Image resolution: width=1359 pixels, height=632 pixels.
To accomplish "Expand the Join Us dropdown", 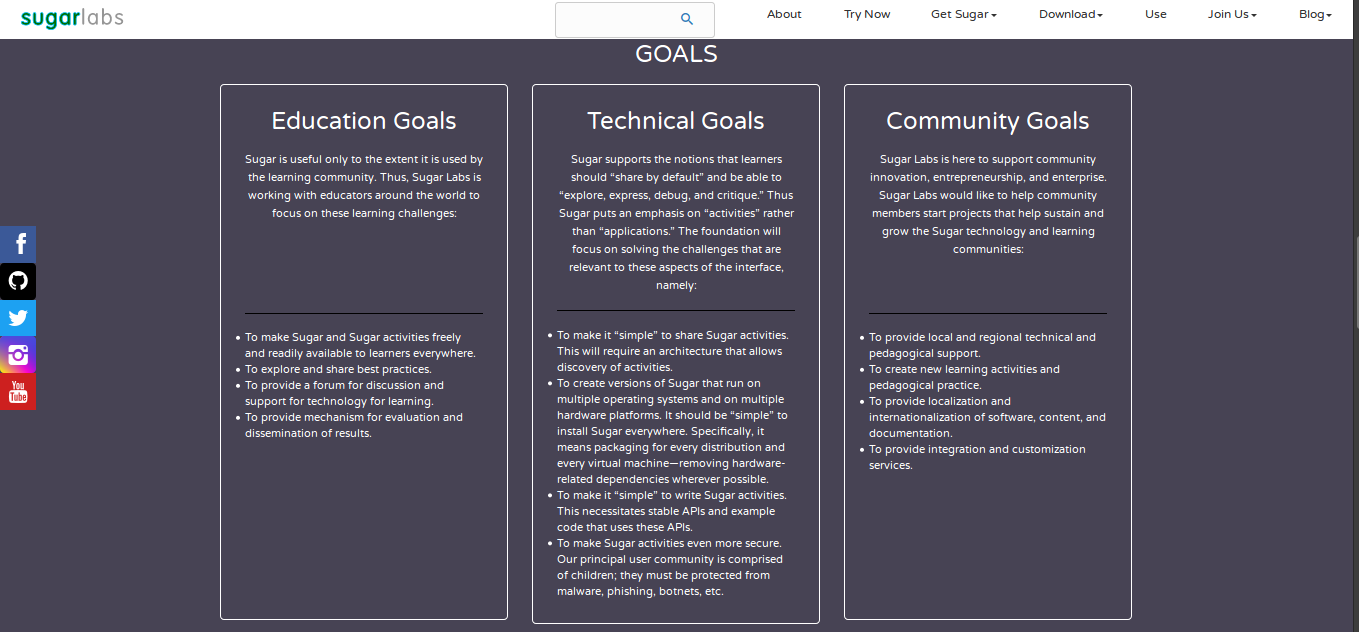I will point(1231,14).
